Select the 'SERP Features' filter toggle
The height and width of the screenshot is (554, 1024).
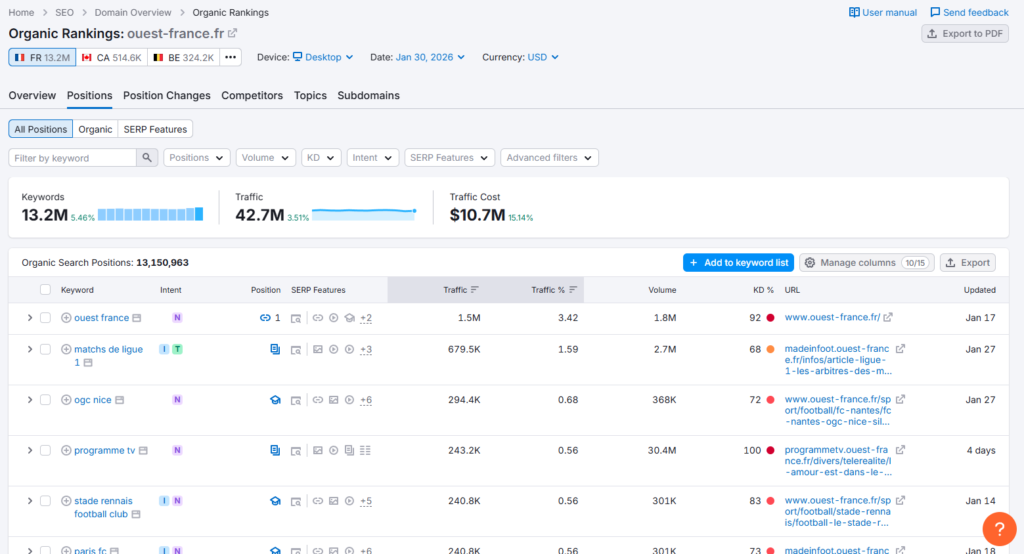pyautogui.click(x=155, y=129)
